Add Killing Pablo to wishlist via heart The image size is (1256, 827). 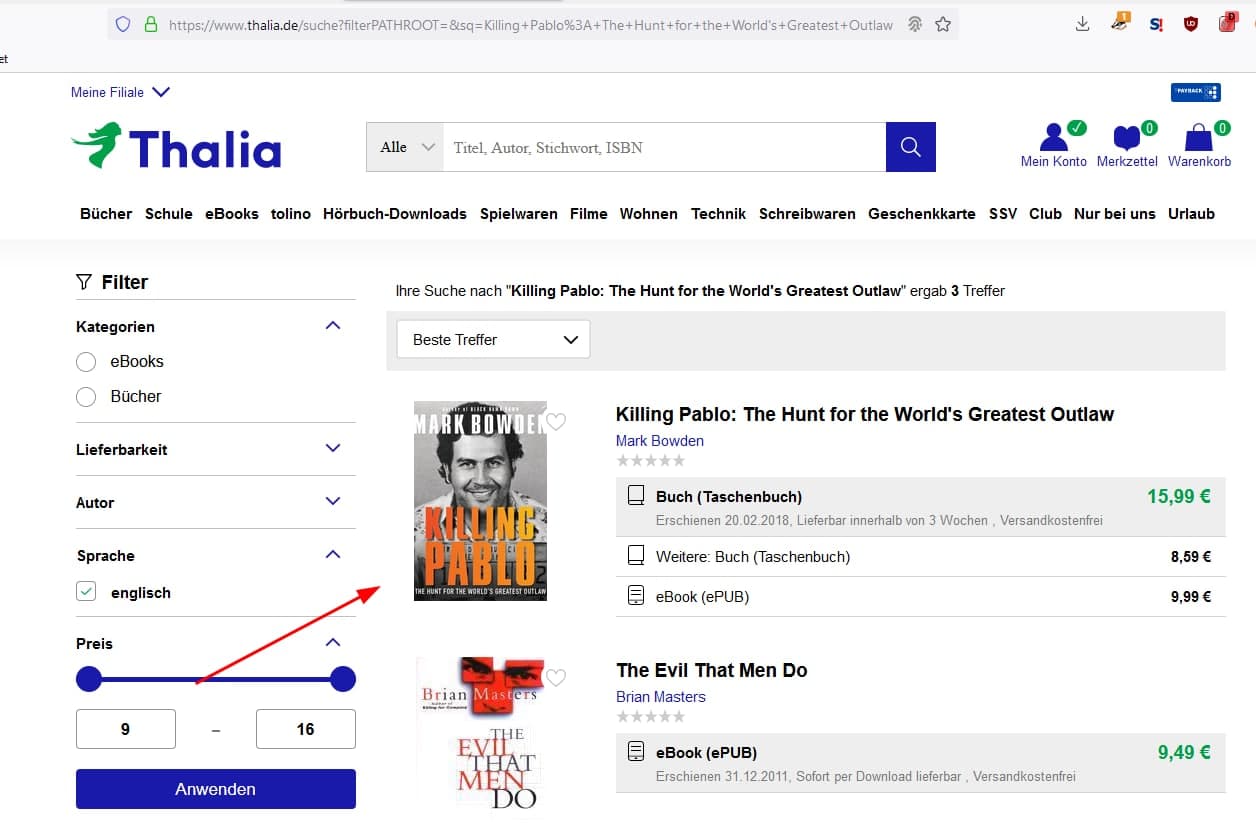tap(556, 422)
